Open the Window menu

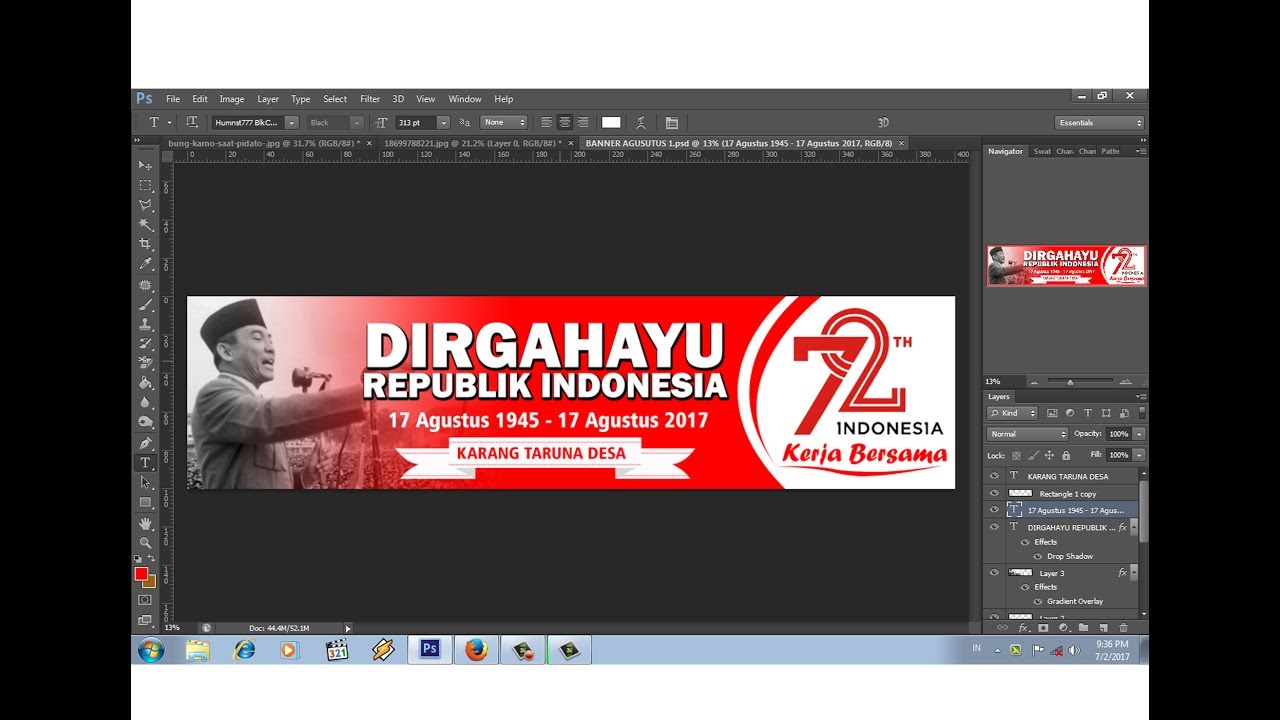click(x=465, y=99)
